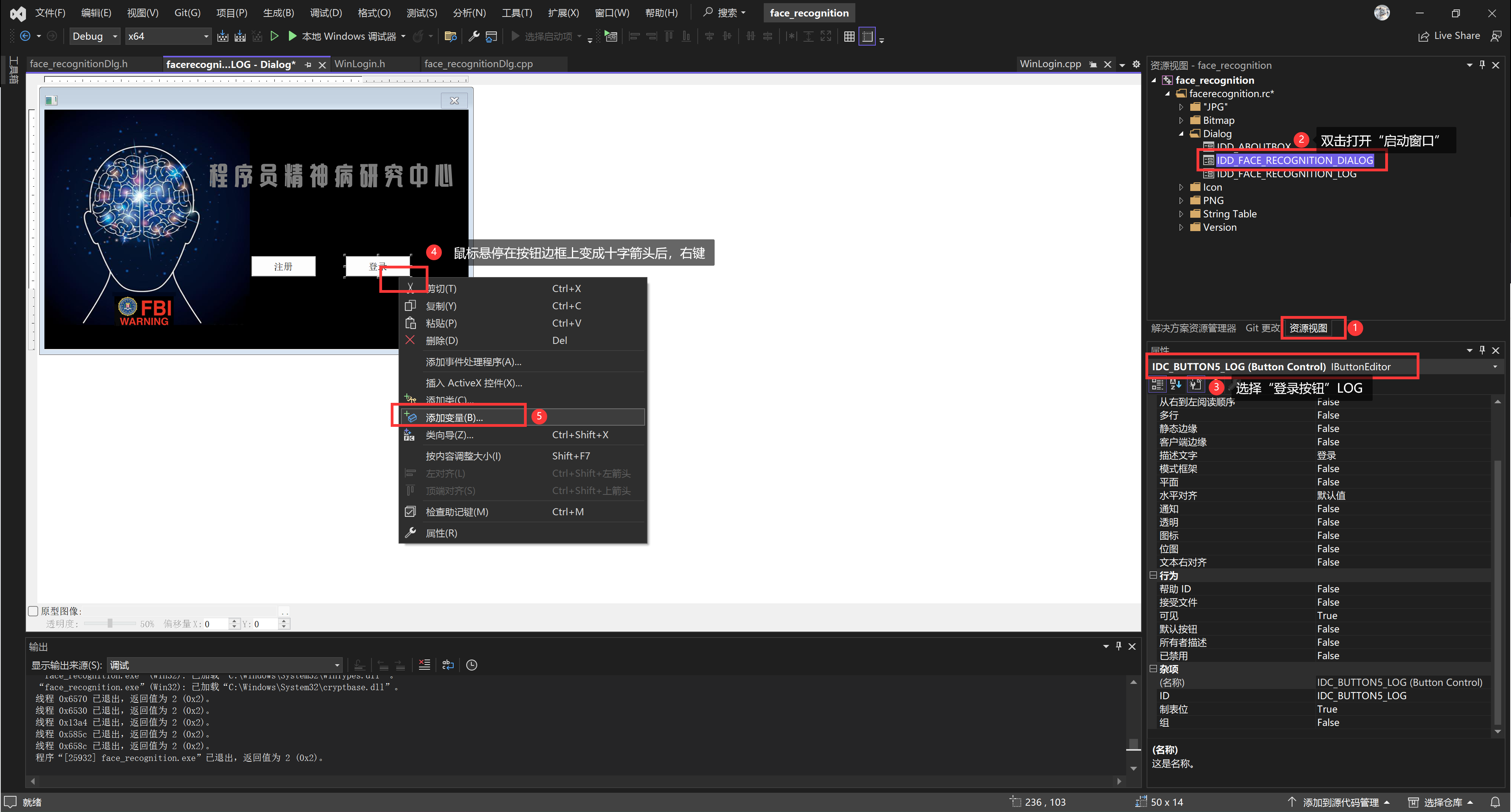Collapse the 杂项 property category
This screenshot has width=1511, height=812.
pyautogui.click(x=1153, y=669)
